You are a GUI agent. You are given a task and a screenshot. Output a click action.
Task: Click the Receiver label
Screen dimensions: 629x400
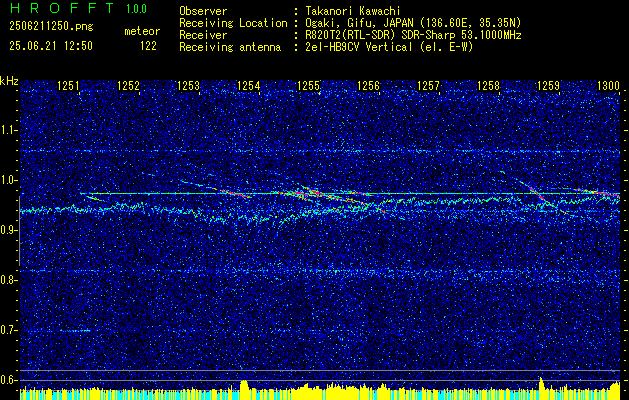point(203,35)
